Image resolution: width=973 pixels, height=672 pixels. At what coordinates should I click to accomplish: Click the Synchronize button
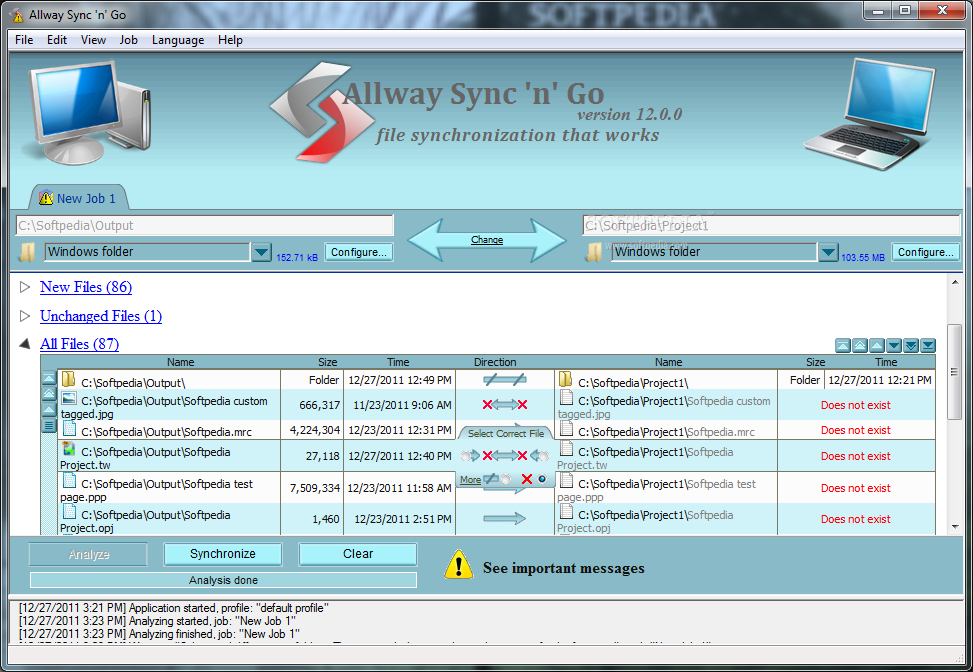(223, 553)
